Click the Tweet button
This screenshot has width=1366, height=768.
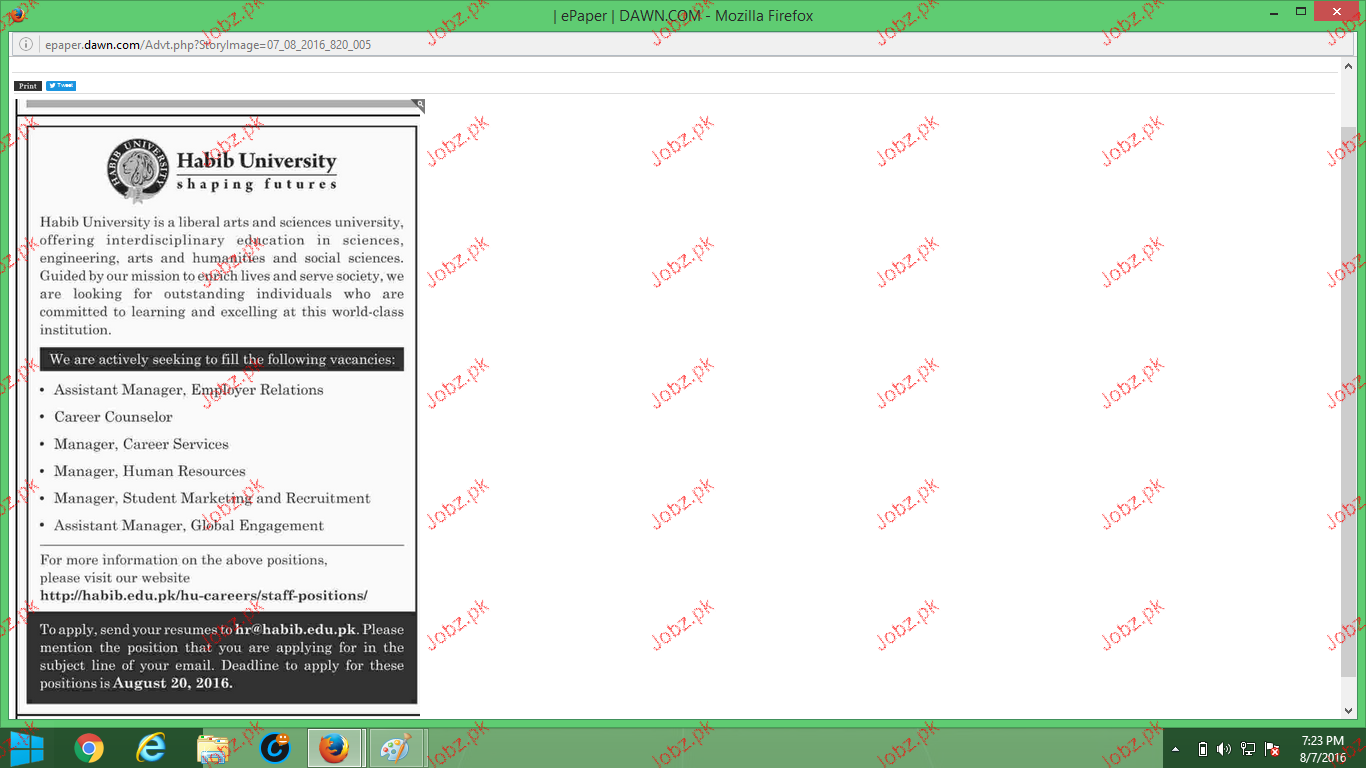61,86
